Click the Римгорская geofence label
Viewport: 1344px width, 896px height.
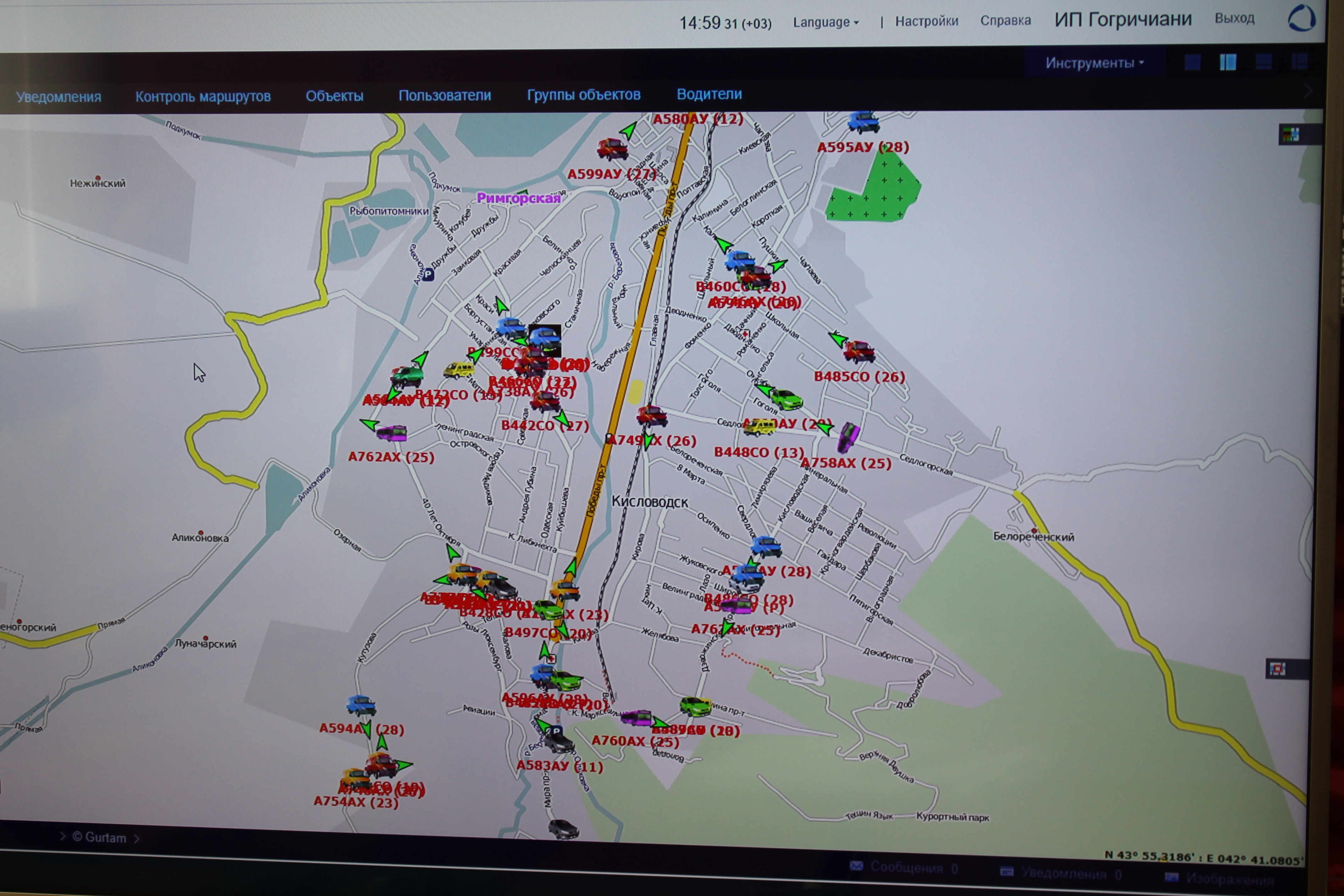(518, 198)
